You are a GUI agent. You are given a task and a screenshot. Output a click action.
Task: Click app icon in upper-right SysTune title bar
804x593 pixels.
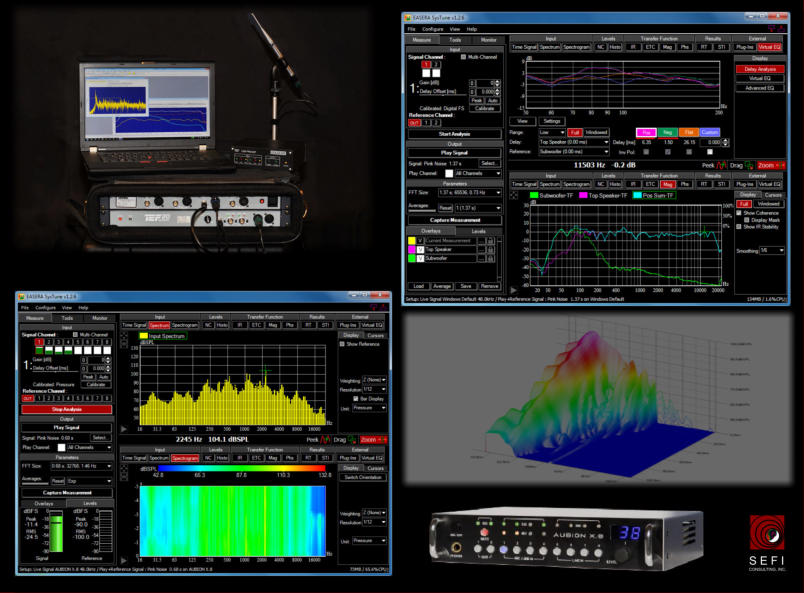(408, 17)
